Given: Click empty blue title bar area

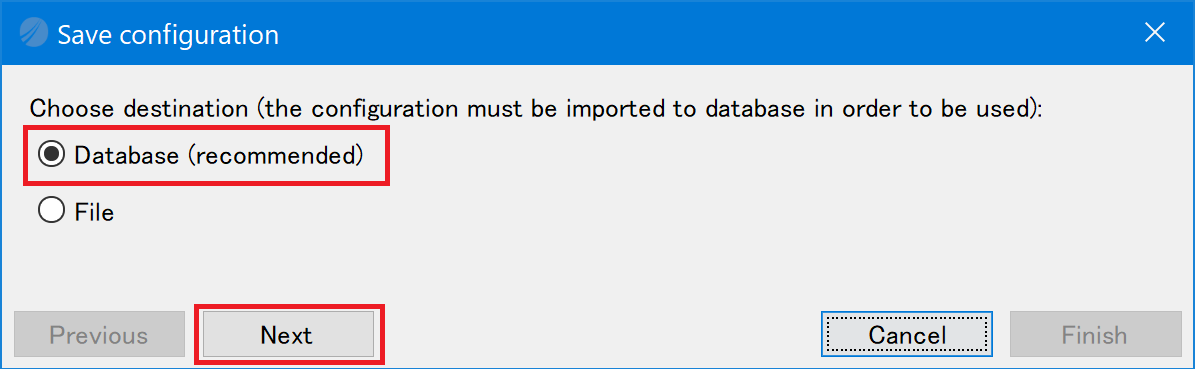Looking at the screenshot, I should (x=686, y=34).
